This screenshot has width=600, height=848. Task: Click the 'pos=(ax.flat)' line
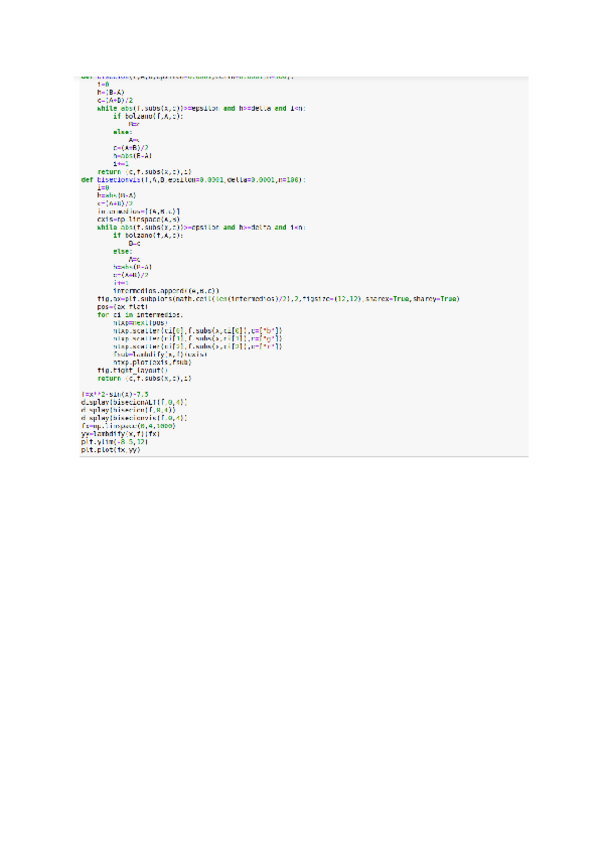click(123, 307)
